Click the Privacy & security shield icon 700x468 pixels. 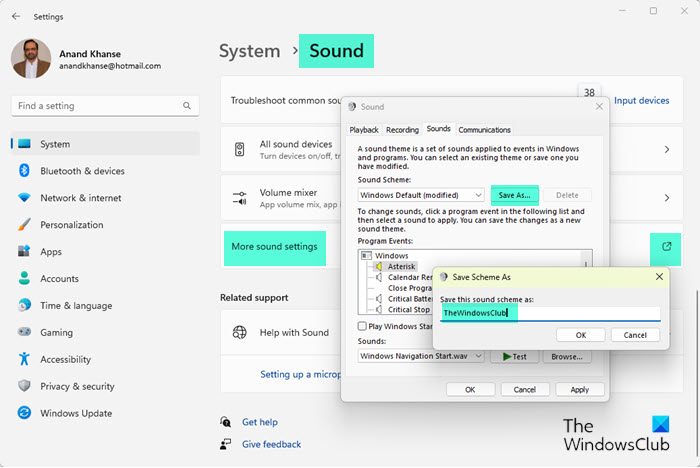[24, 385]
